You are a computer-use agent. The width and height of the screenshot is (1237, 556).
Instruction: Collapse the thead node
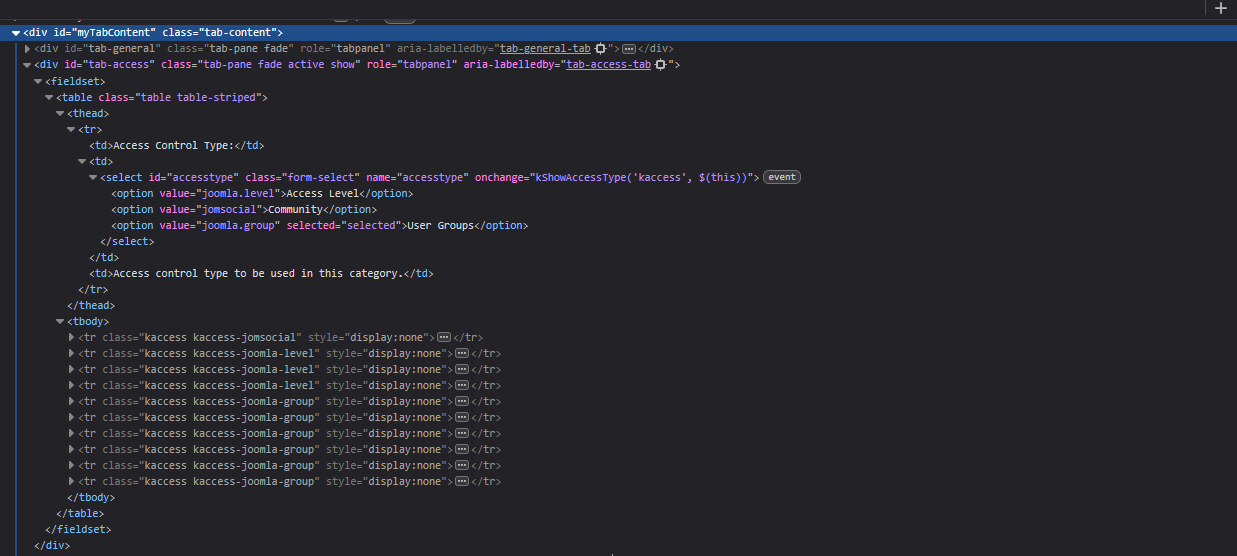coord(60,113)
